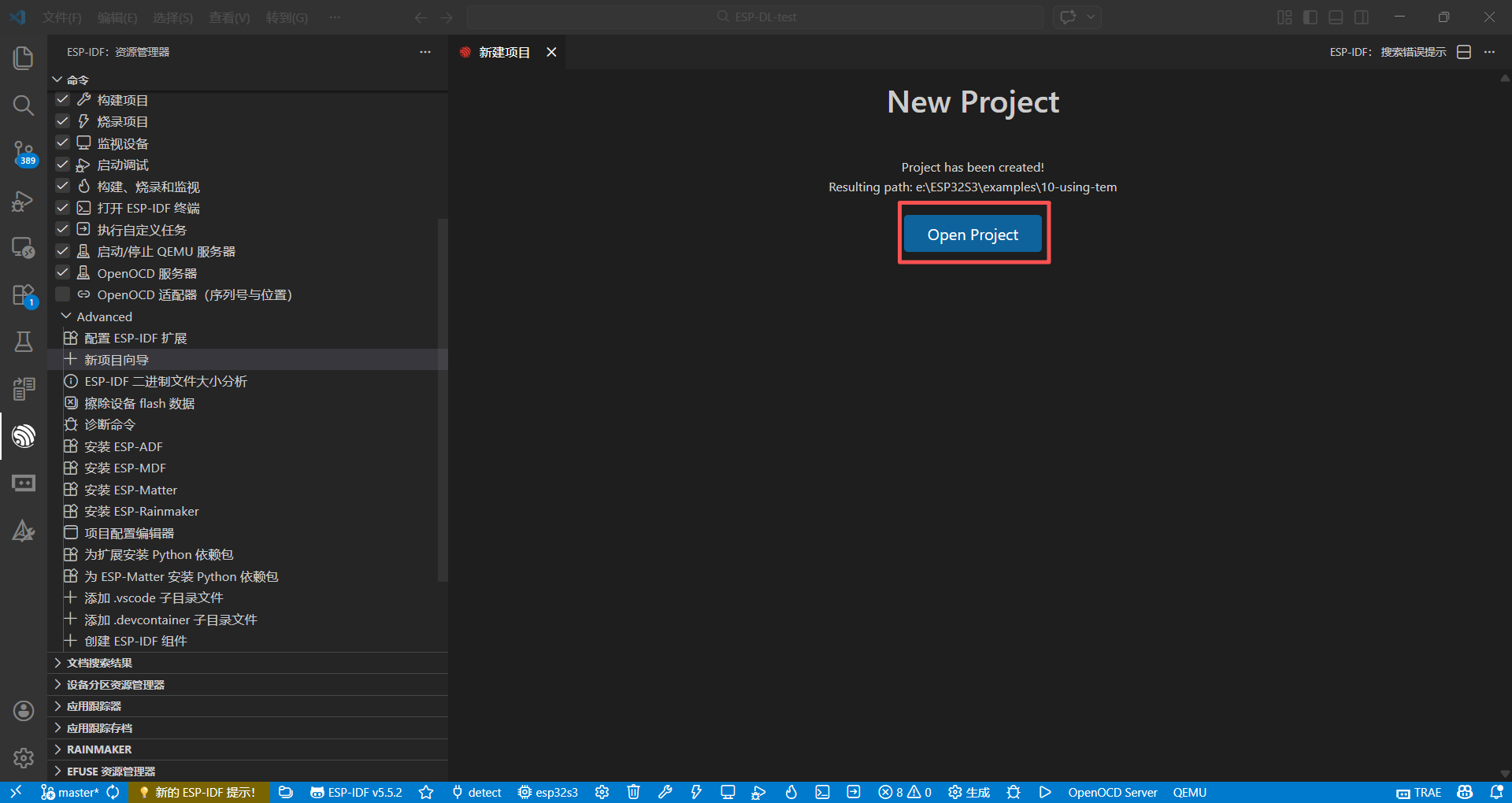Uncheck the 执行自定义任务 checkbox
Screen dimensions: 1512x803
point(63,230)
